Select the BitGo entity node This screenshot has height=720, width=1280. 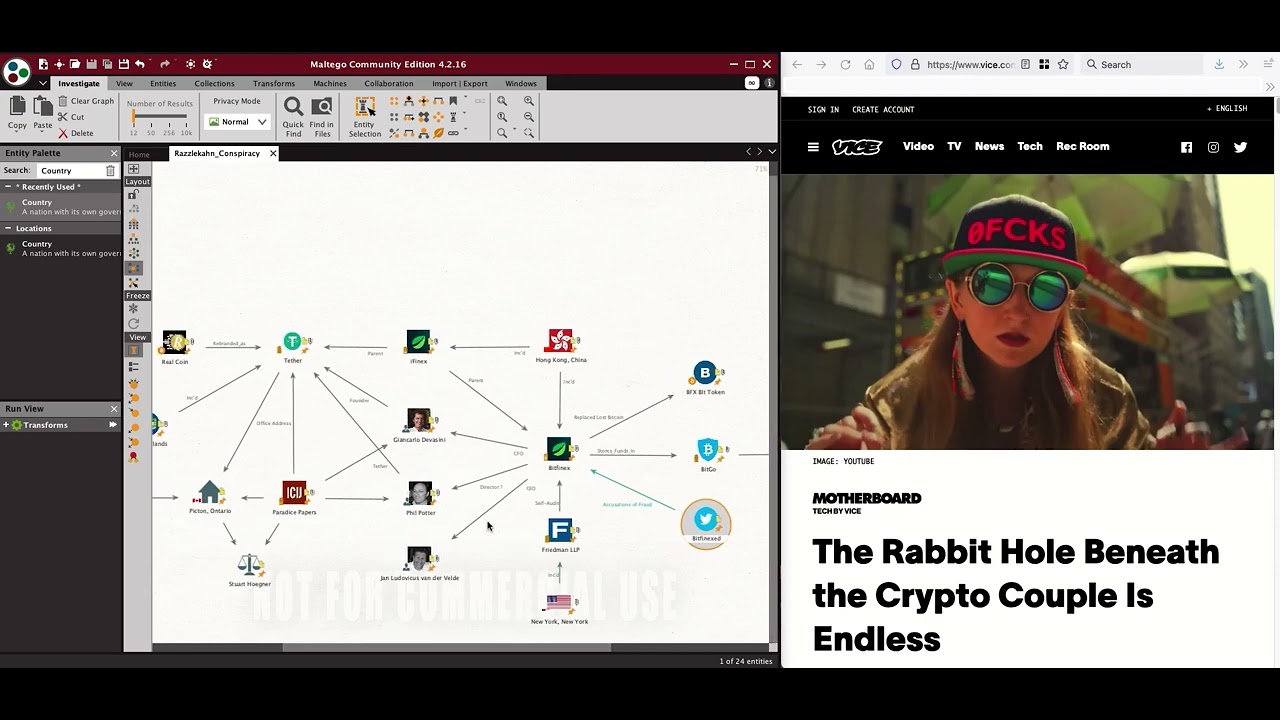[708, 450]
